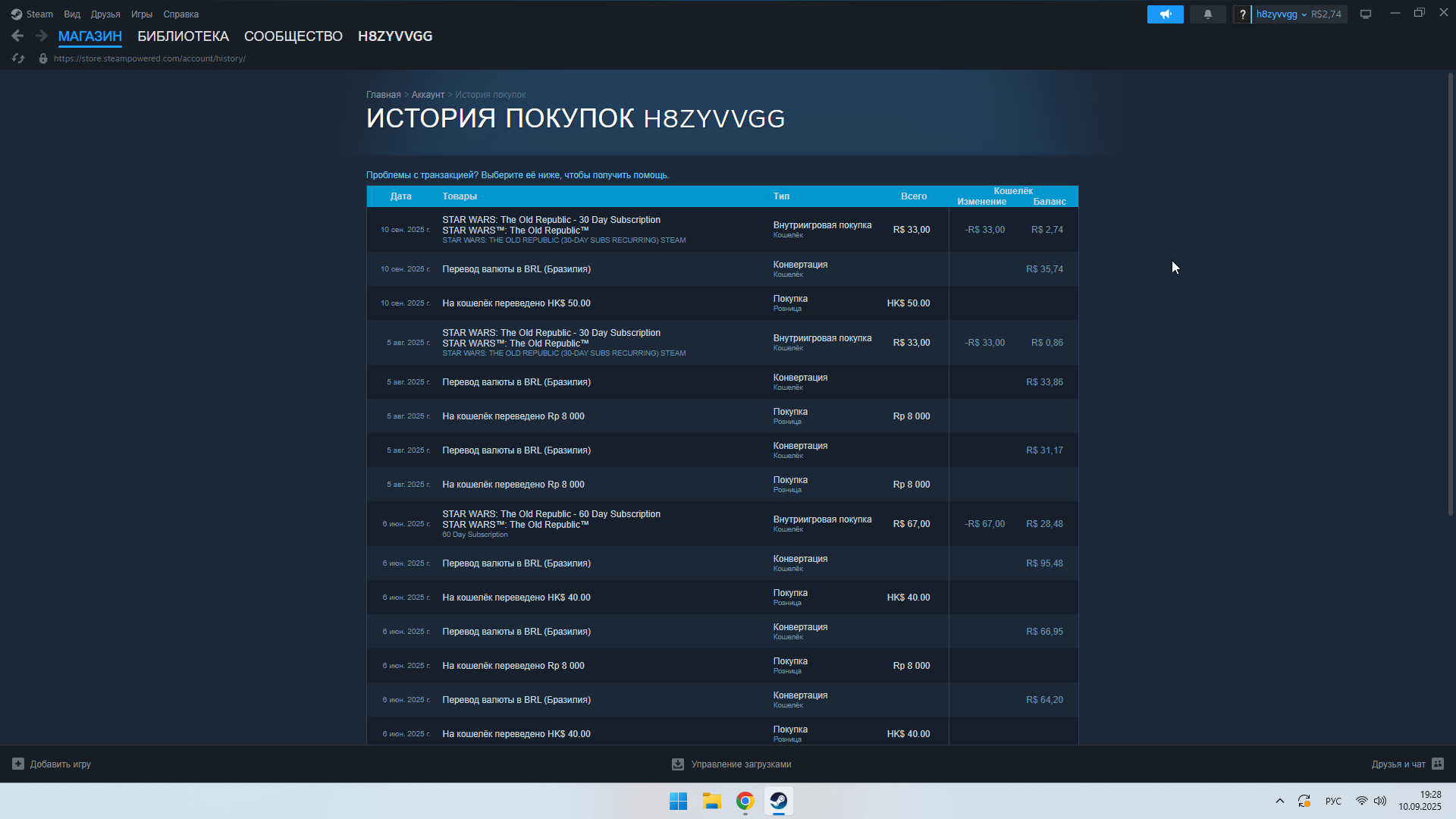The image size is (1456, 819).
Task: Select the БИБЛИОТЕКА tab
Action: pos(183,36)
